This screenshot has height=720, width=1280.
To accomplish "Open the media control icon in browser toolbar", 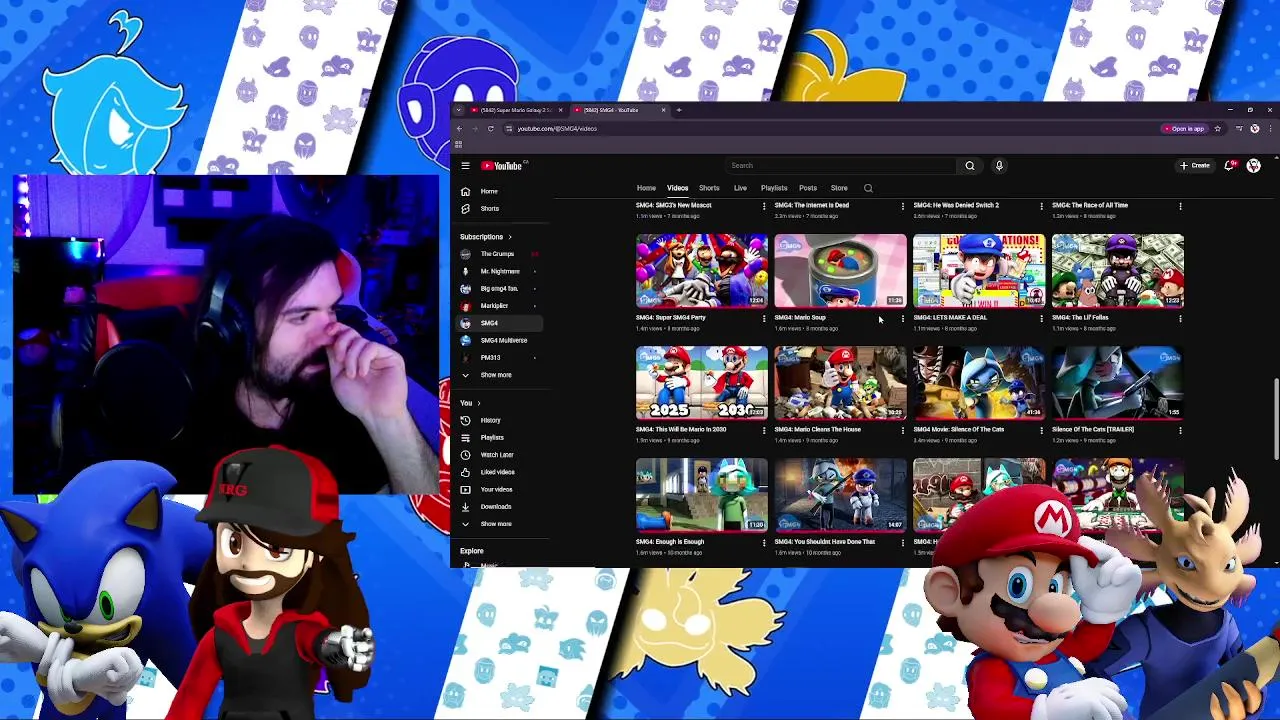I will (x=1239, y=129).
